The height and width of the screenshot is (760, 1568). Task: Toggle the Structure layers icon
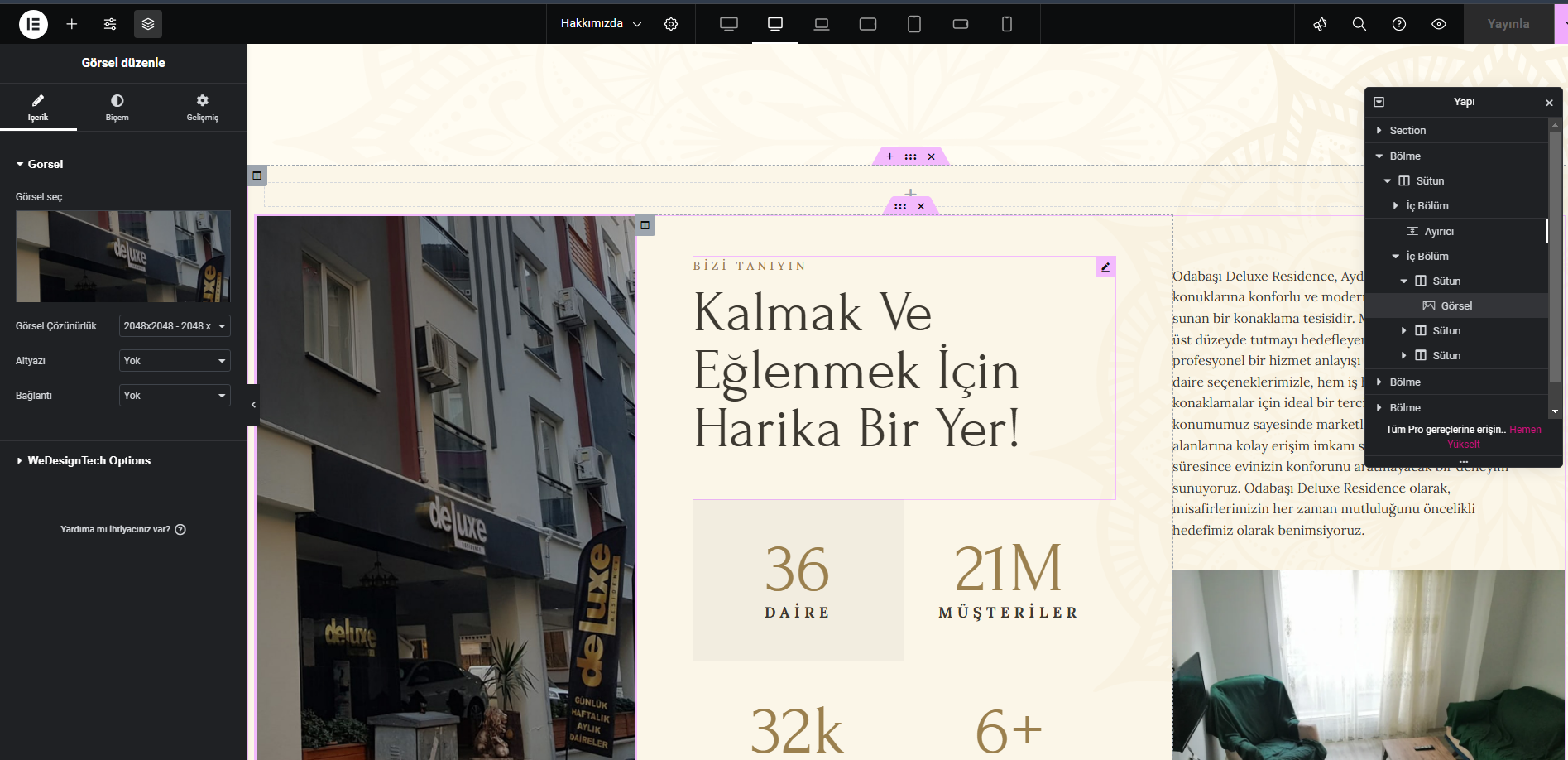pyautogui.click(x=148, y=24)
